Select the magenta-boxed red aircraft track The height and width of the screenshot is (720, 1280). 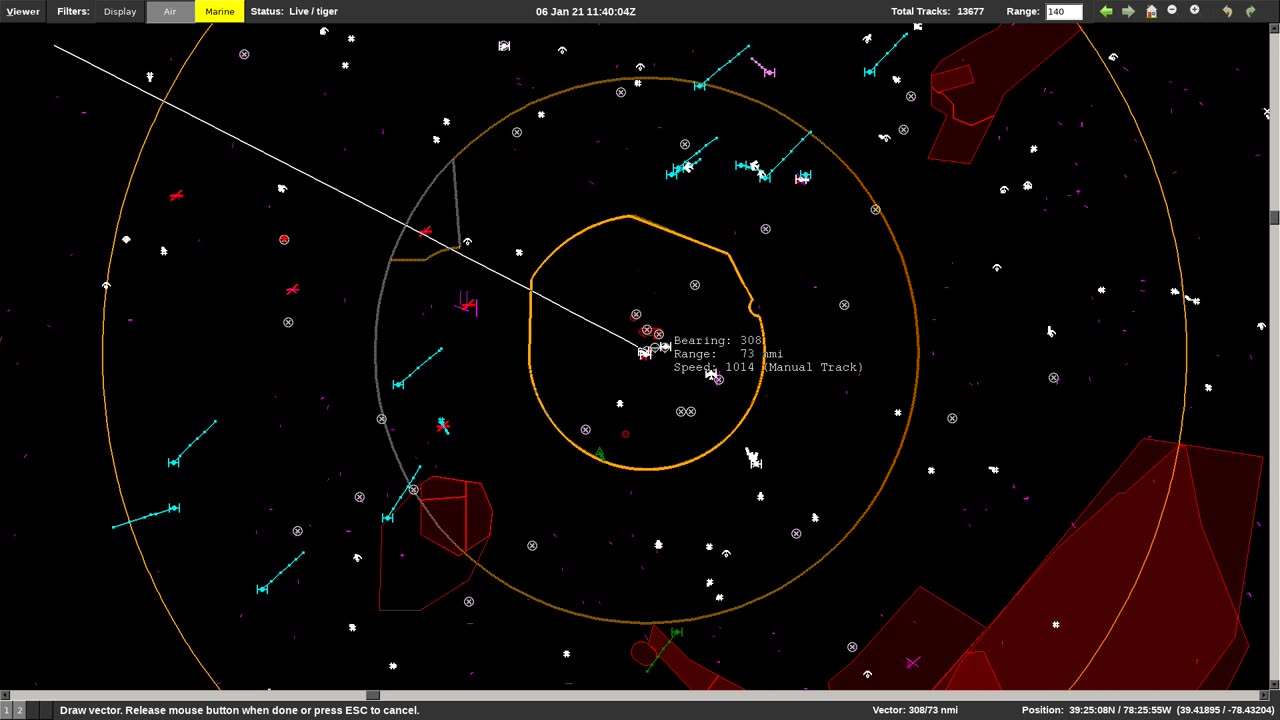point(468,305)
